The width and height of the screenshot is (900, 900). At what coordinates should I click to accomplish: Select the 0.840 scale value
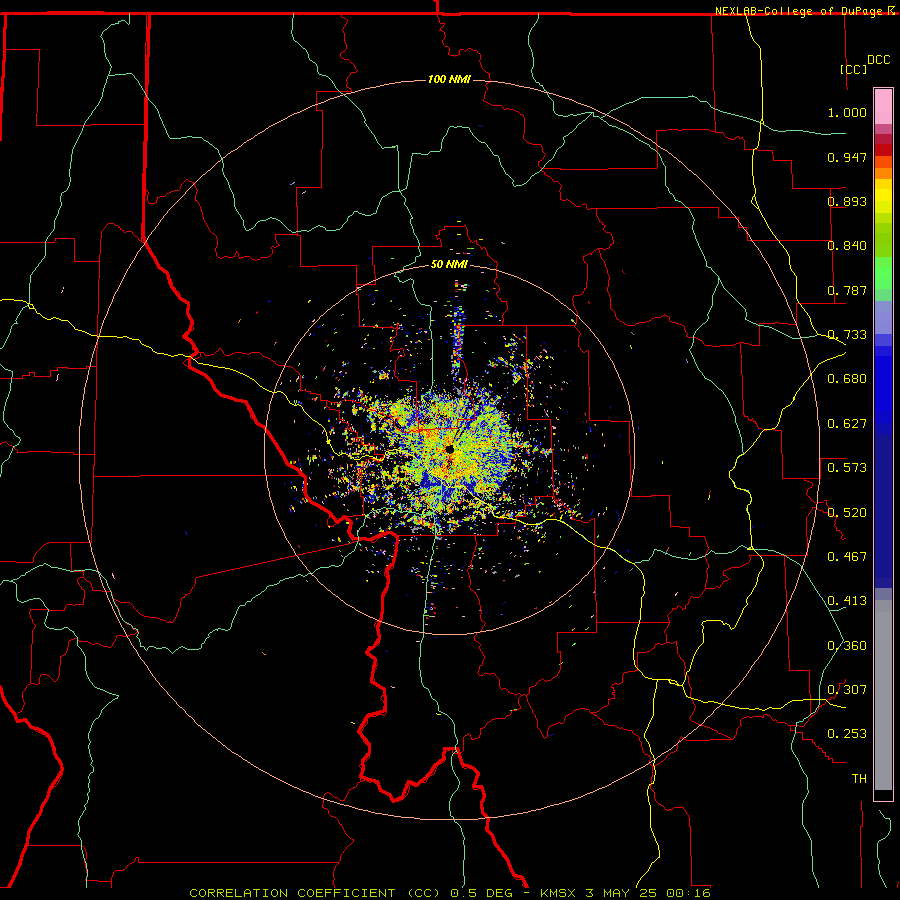847,246
